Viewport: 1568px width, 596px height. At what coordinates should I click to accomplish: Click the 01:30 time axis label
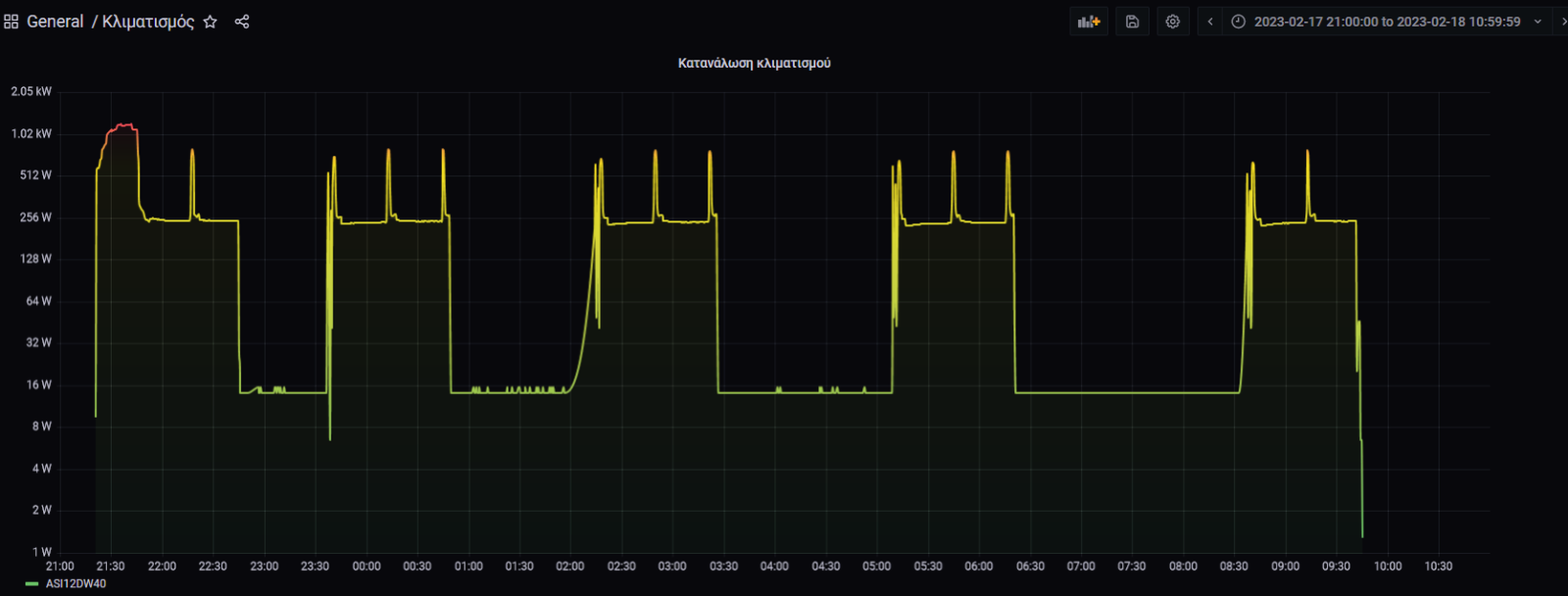click(519, 567)
